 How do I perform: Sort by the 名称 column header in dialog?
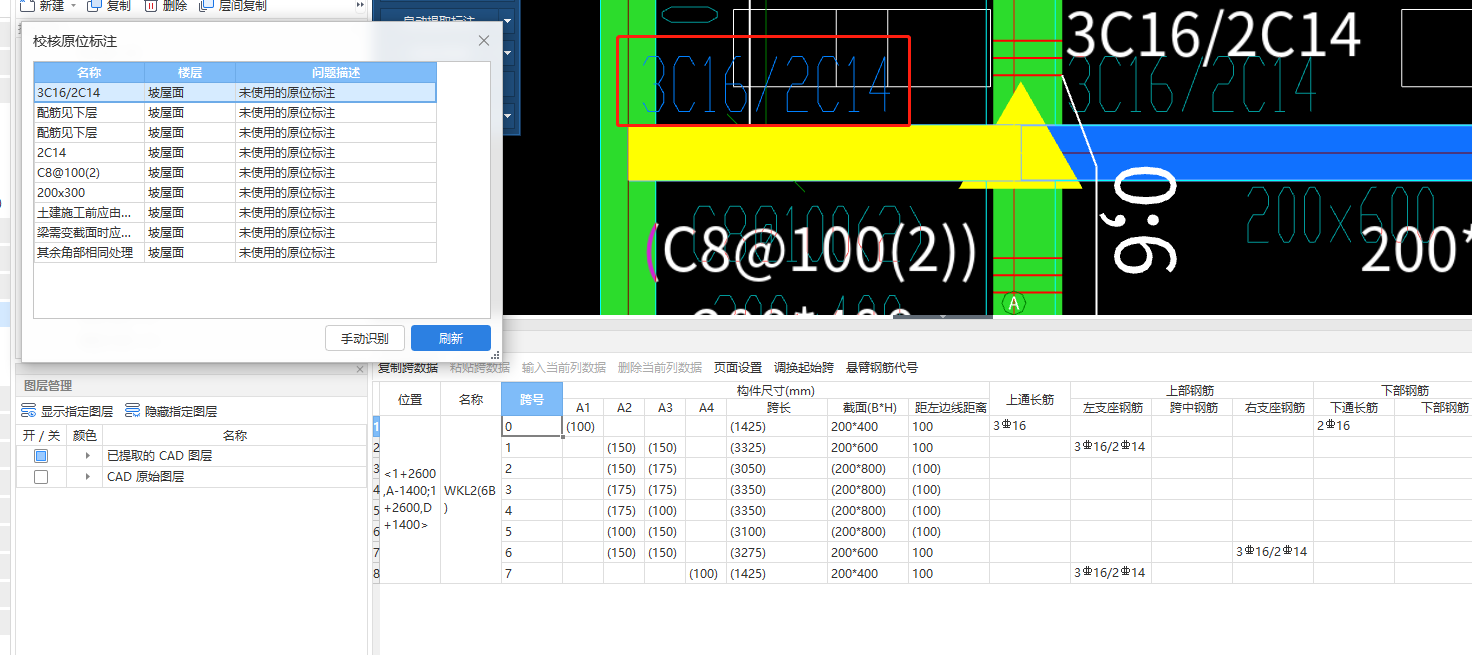pyautogui.click(x=89, y=73)
